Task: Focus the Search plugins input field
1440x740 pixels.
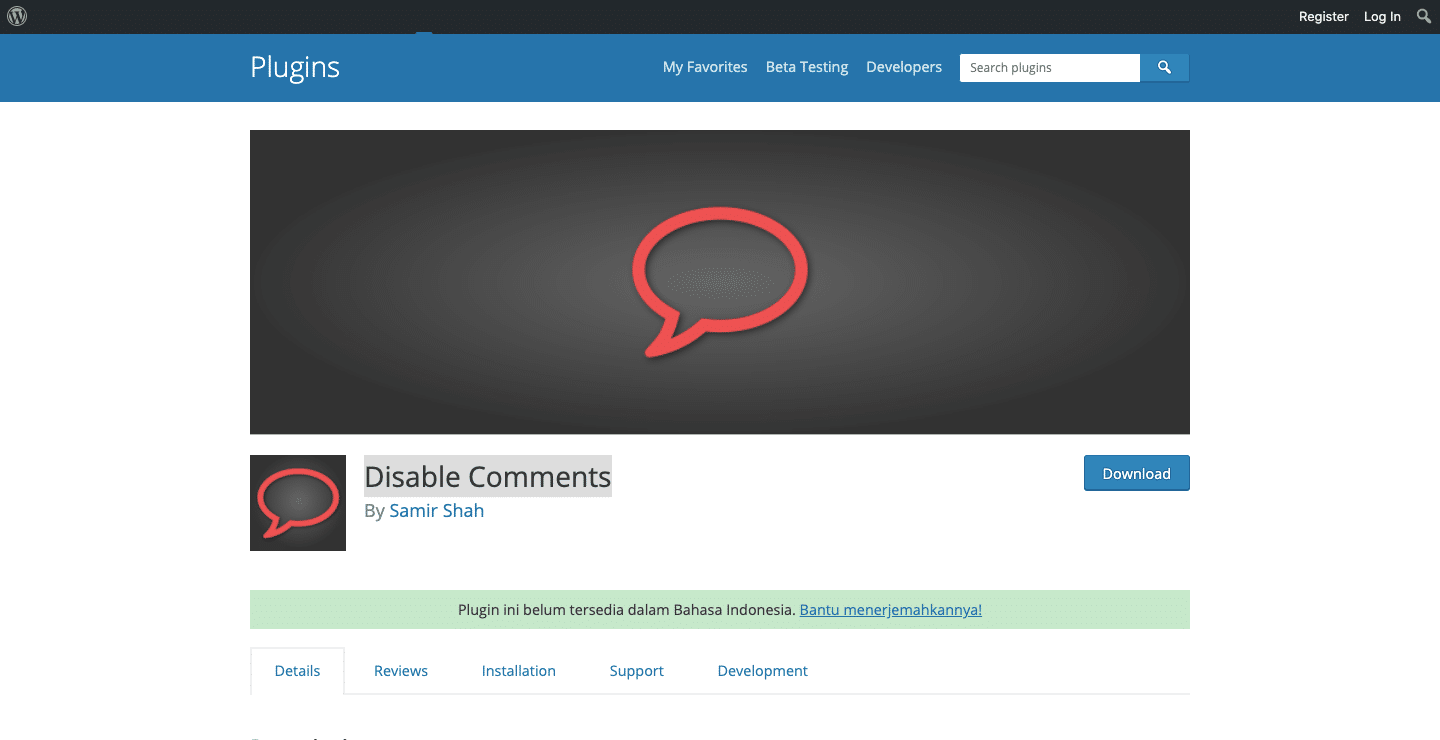Action: [1050, 67]
